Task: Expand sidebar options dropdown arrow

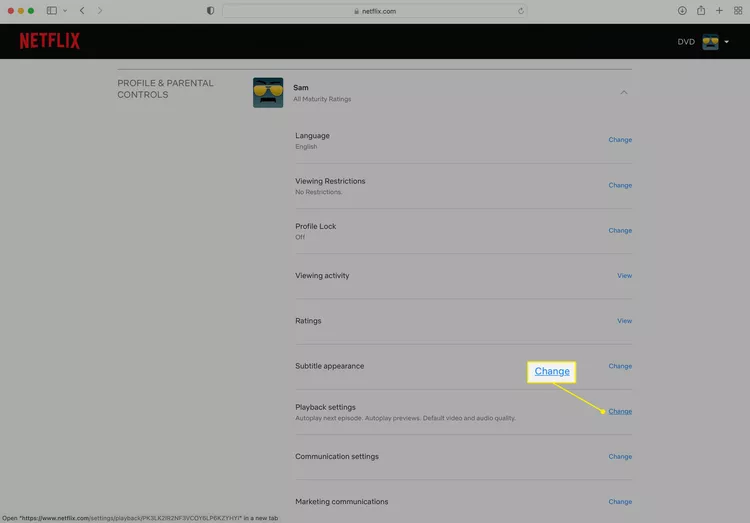Action: coord(65,10)
